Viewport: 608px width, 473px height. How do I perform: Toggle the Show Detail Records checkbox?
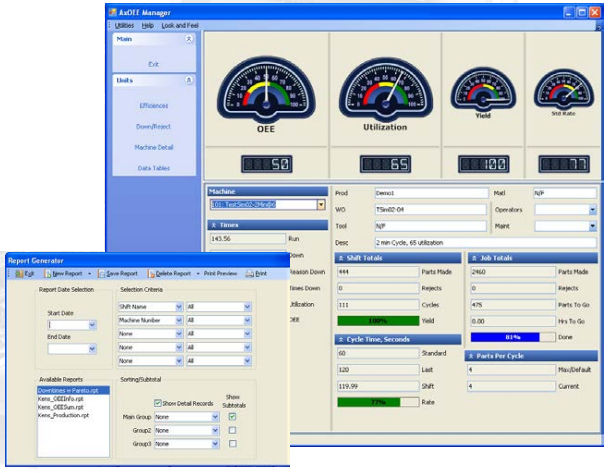click(158, 403)
